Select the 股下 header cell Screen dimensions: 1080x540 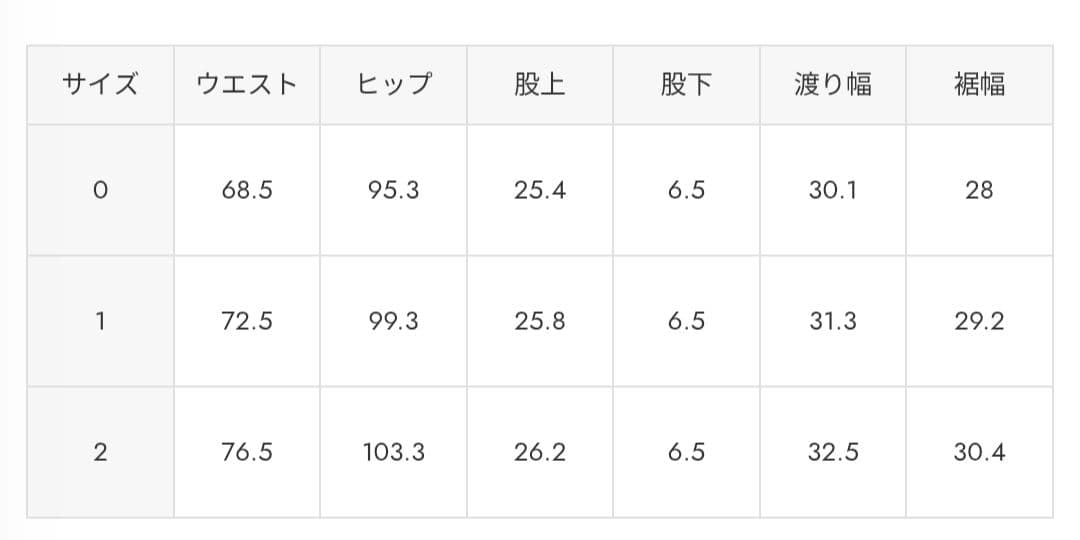coord(686,85)
